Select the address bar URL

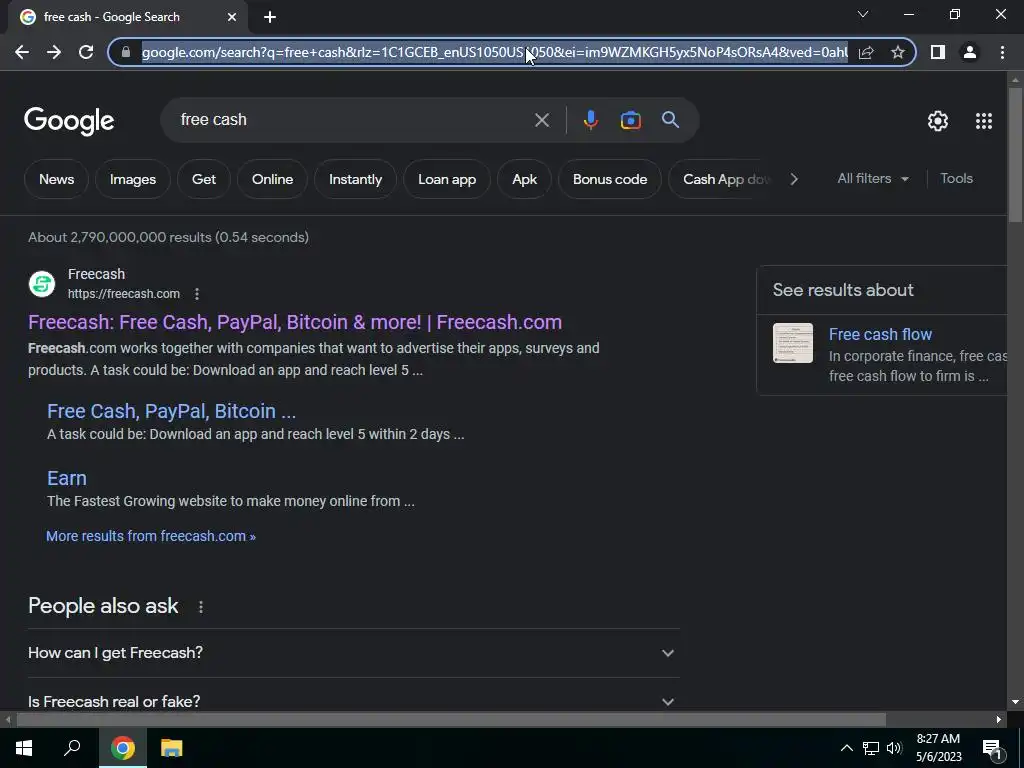(x=494, y=52)
